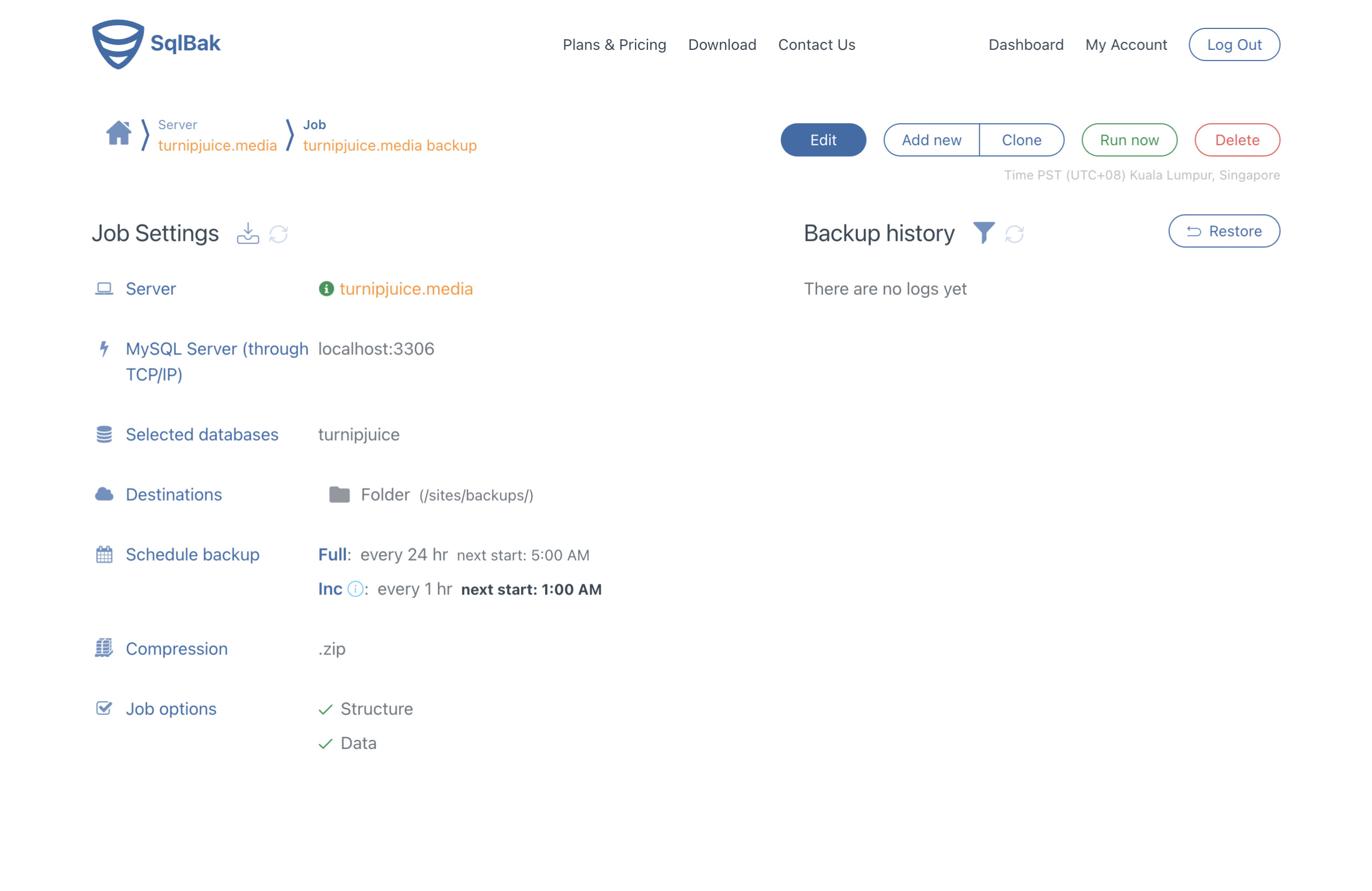Image resolution: width=1372 pixels, height=891 pixels.
Task: Click the server icon next to Server label
Action: [x=104, y=288]
